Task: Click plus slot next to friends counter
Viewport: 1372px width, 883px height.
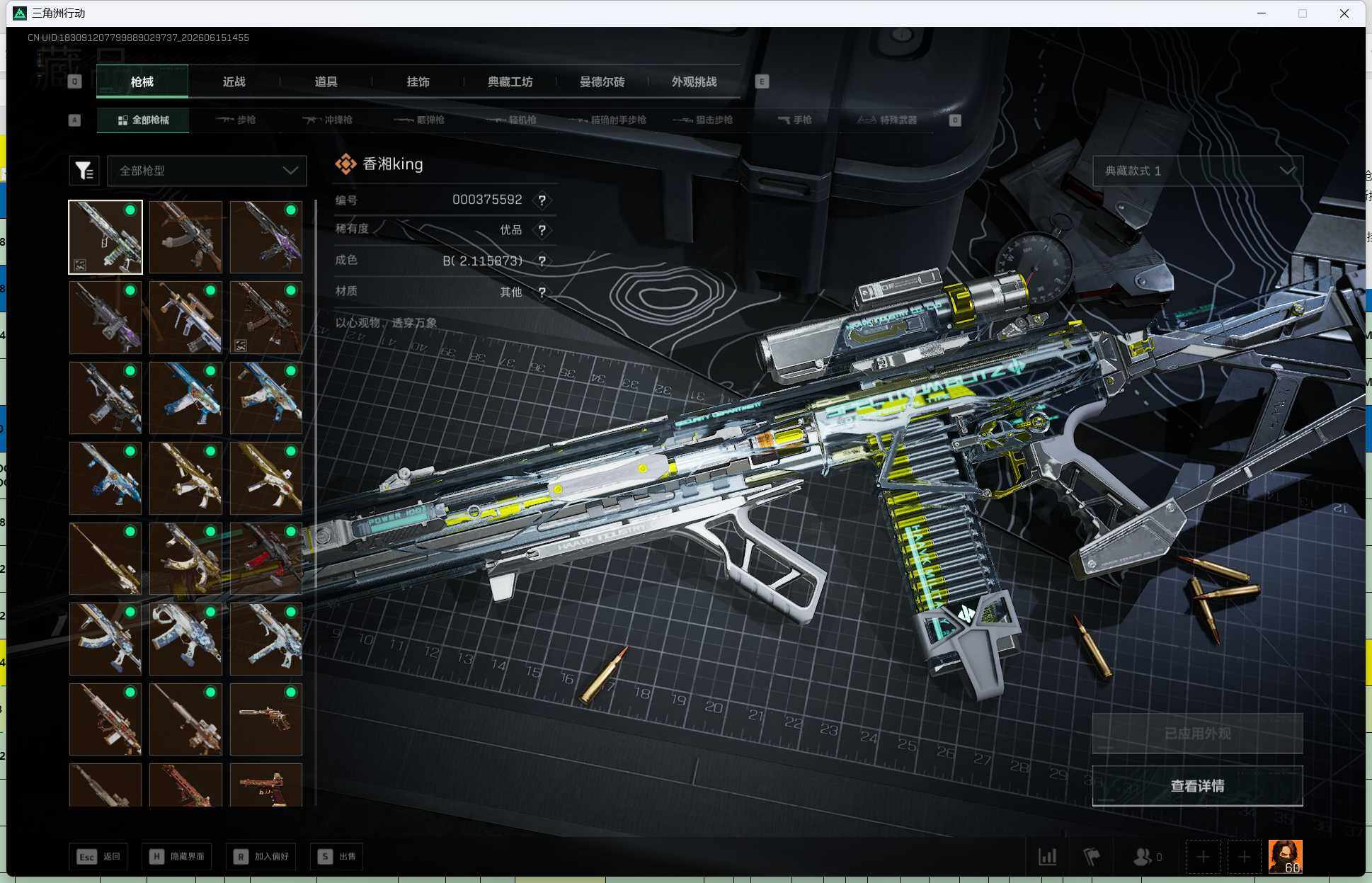Action: click(x=1203, y=857)
